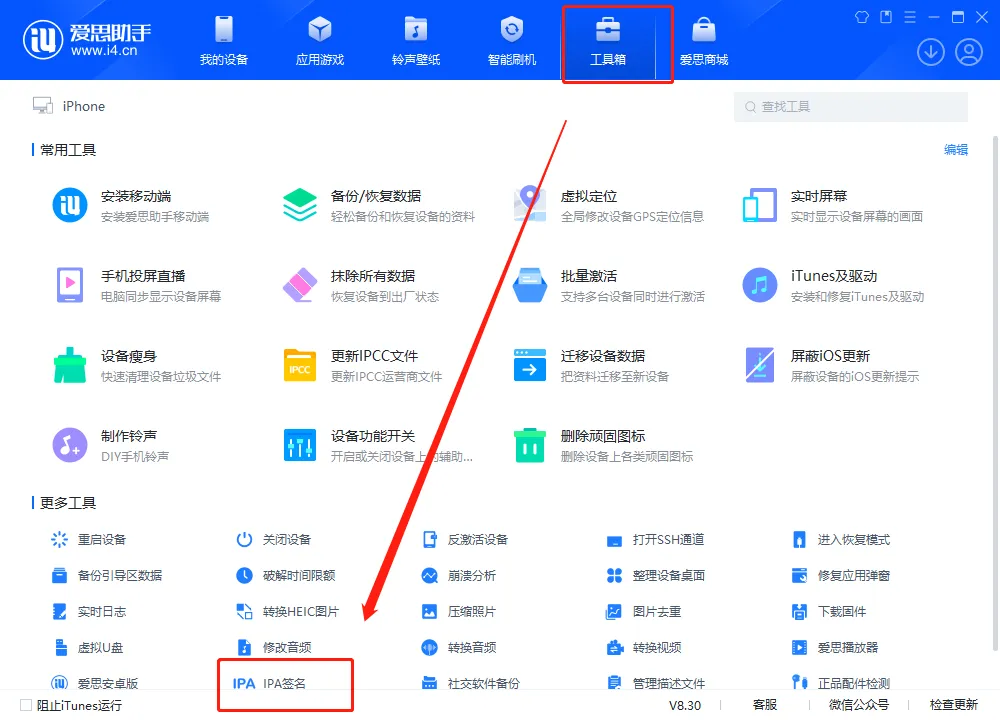Click the iPhone device label
Screen dimensions: 1000x720
84,106
